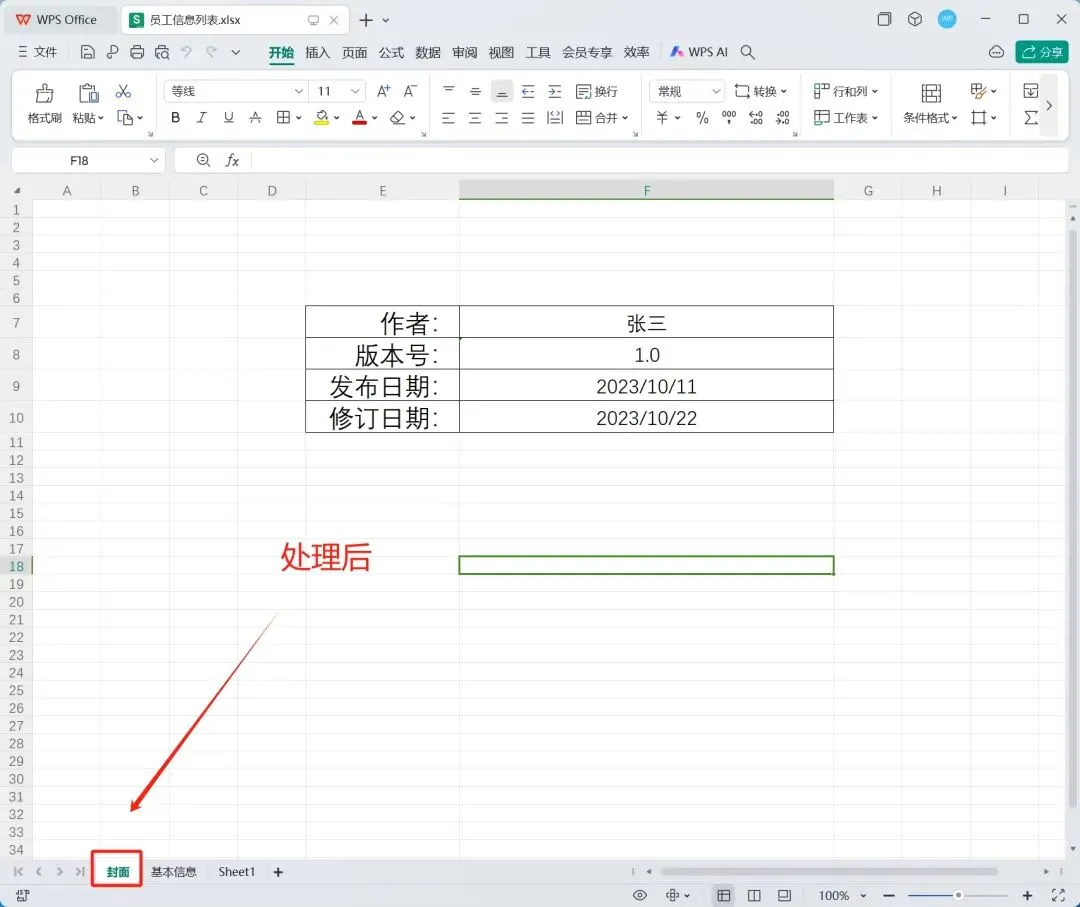1080x907 pixels.
Task: Apply strikethrough formatting icon
Action: click(x=255, y=118)
